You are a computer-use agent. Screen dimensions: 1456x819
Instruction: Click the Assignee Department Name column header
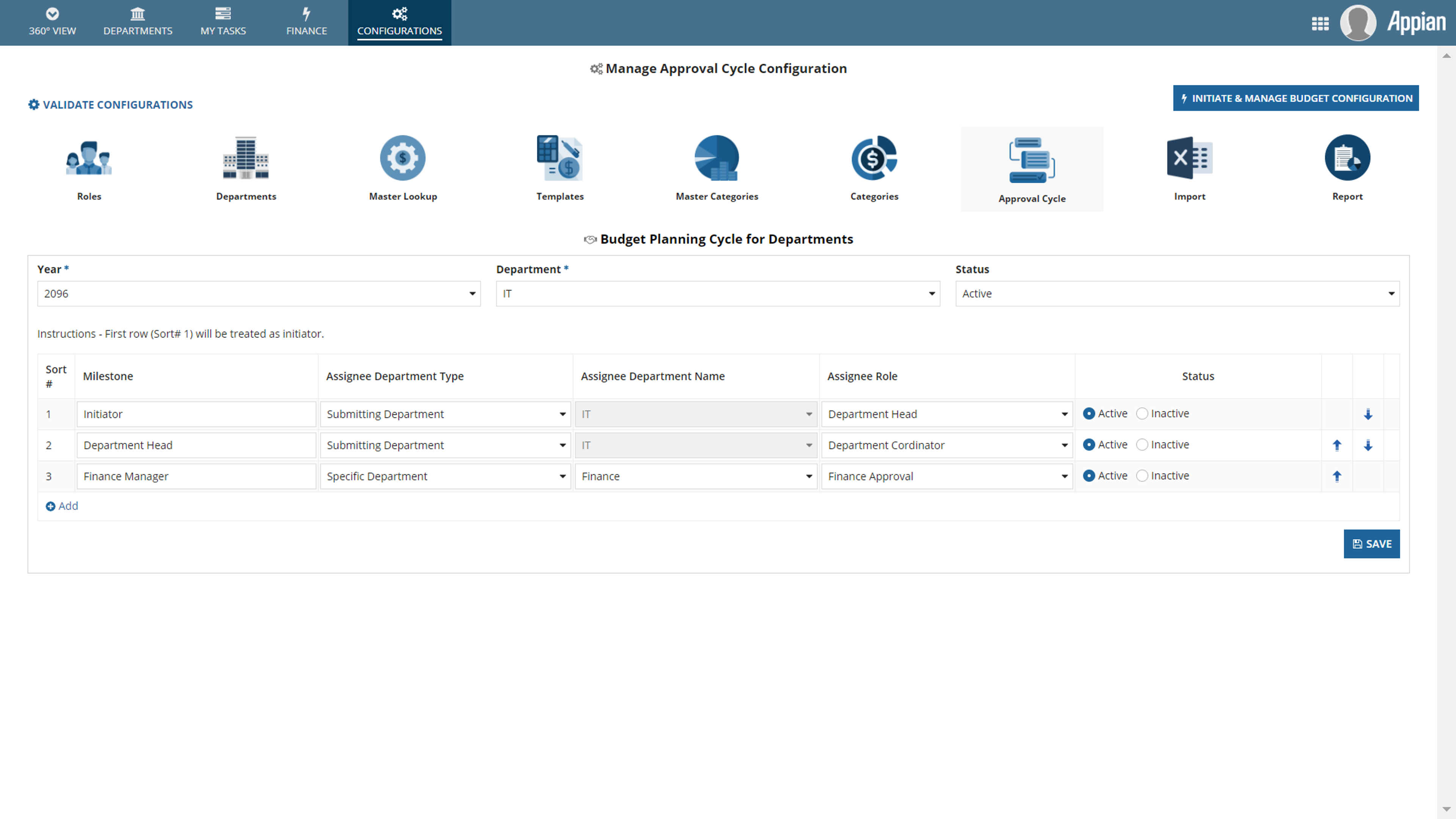[x=652, y=377]
